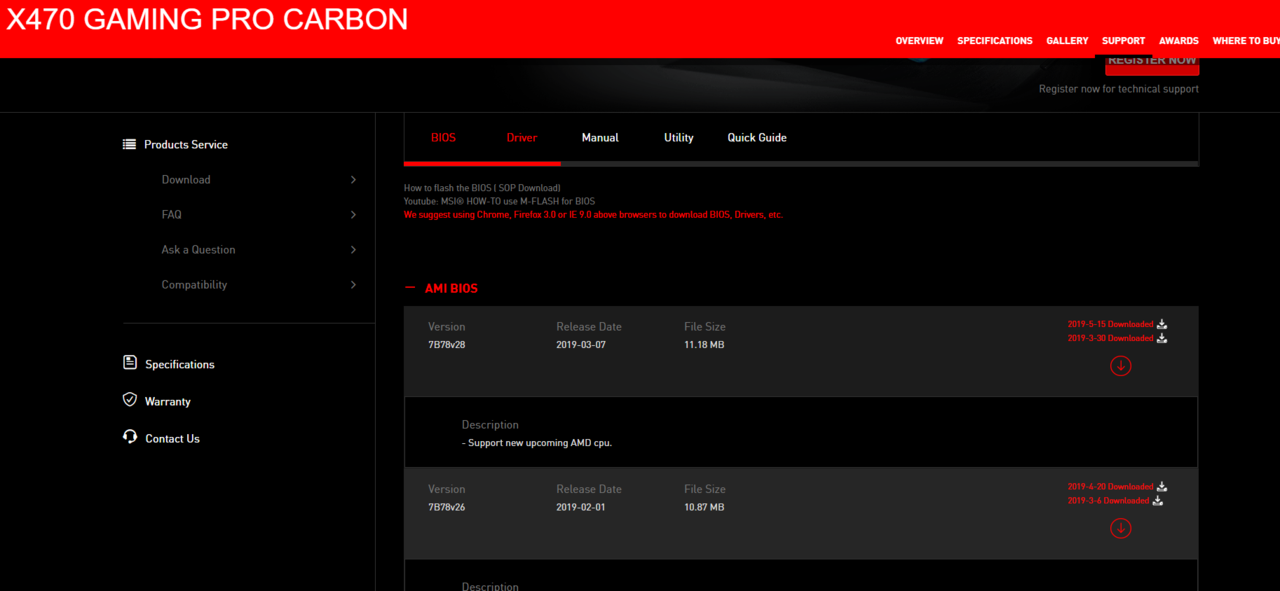Open GALLERY in top navigation
Image resolution: width=1280 pixels, height=591 pixels.
point(1067,41)
